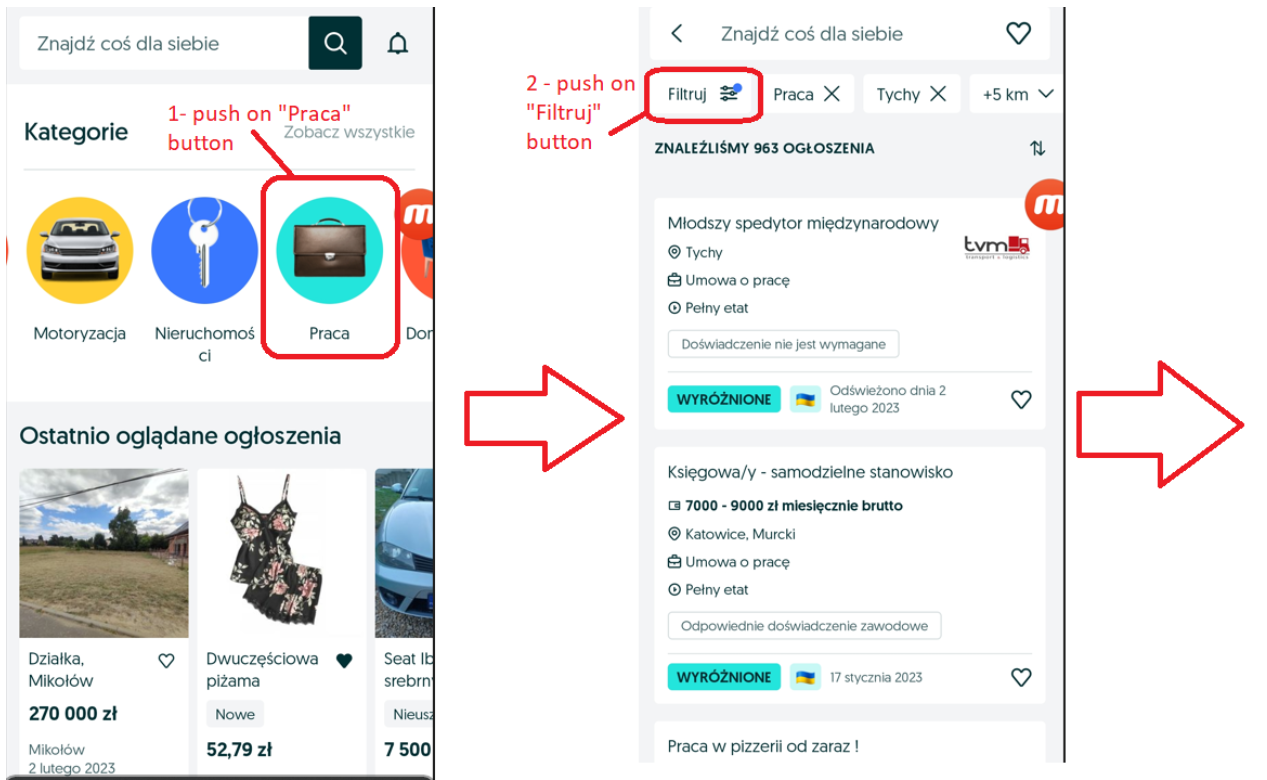Tap the Praca briefcase category icon
The height and width of the screenshot is (780, 1267).
pyautogui.click(x=329, y=250)
